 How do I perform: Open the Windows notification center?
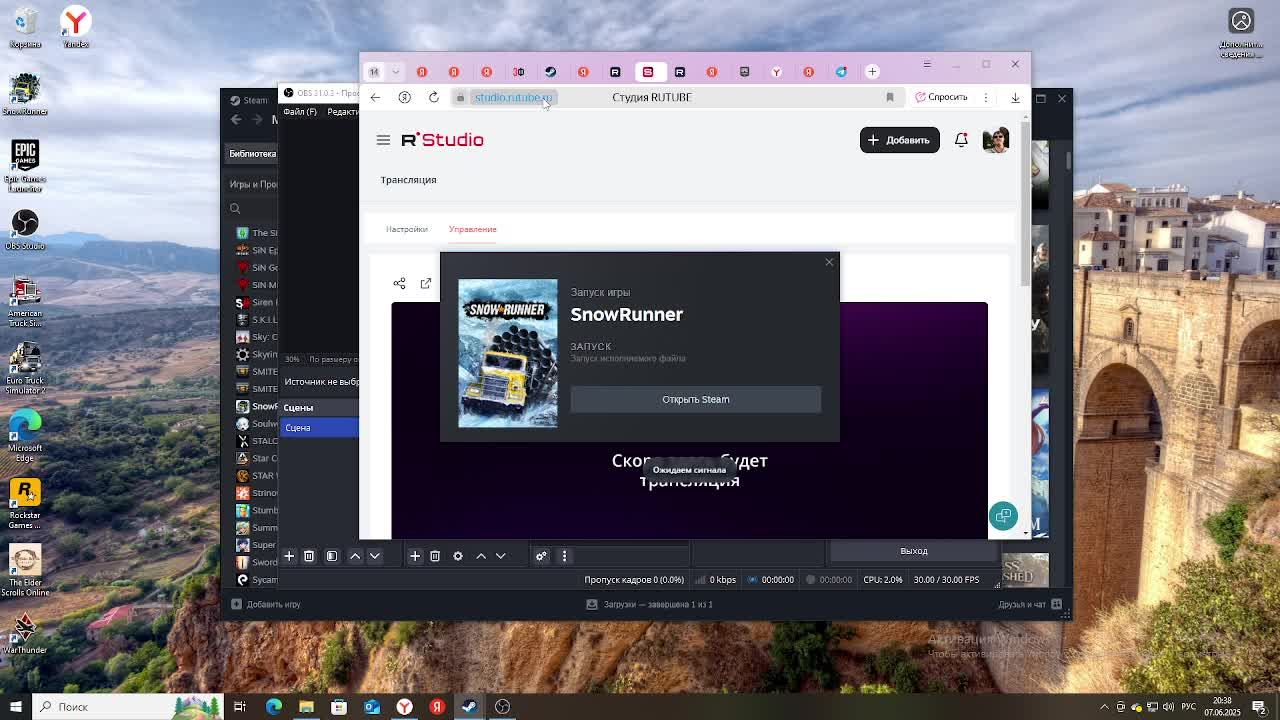tap(1260, 707)
